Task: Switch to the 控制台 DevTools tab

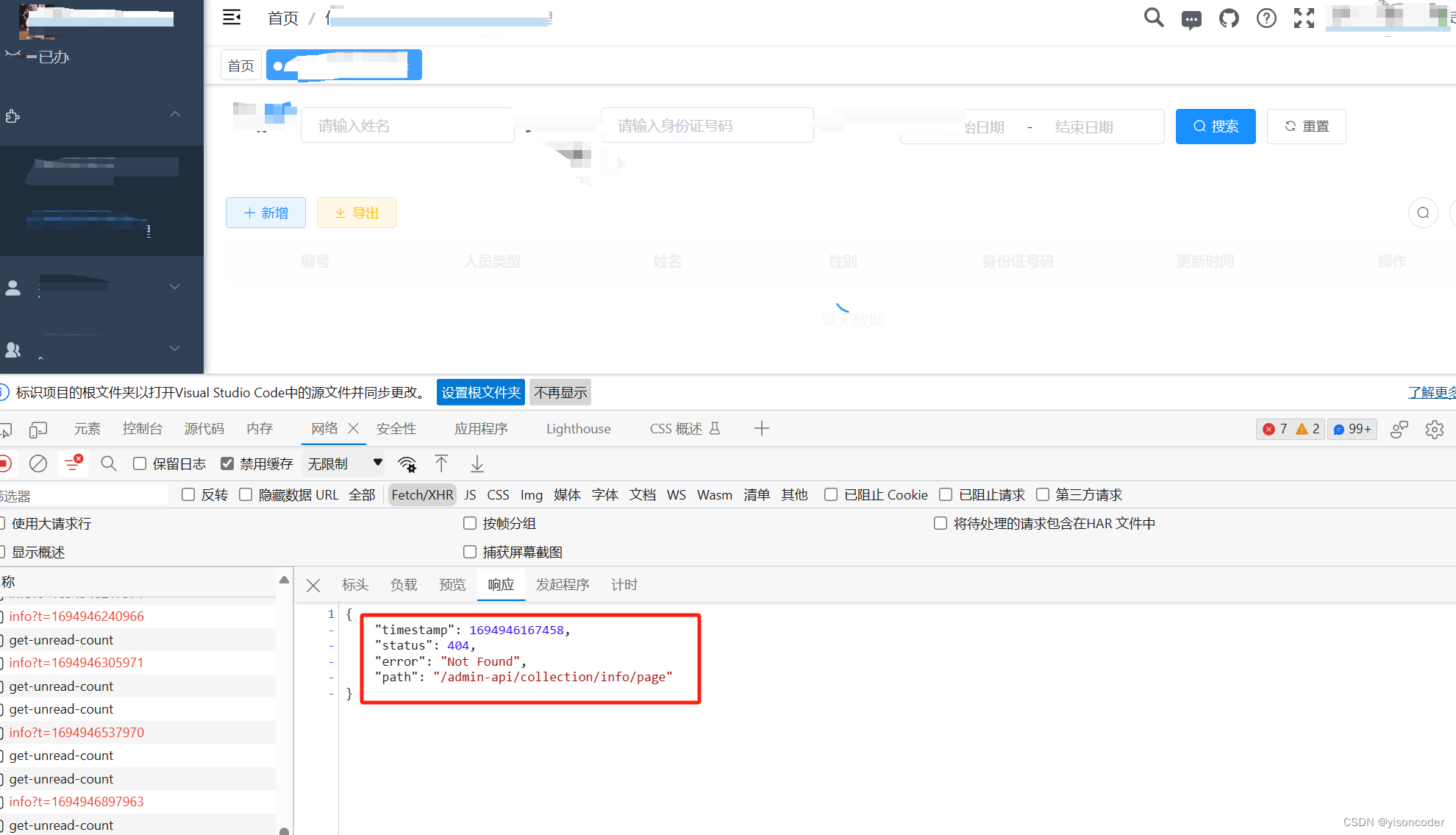Action: (142, 429)
